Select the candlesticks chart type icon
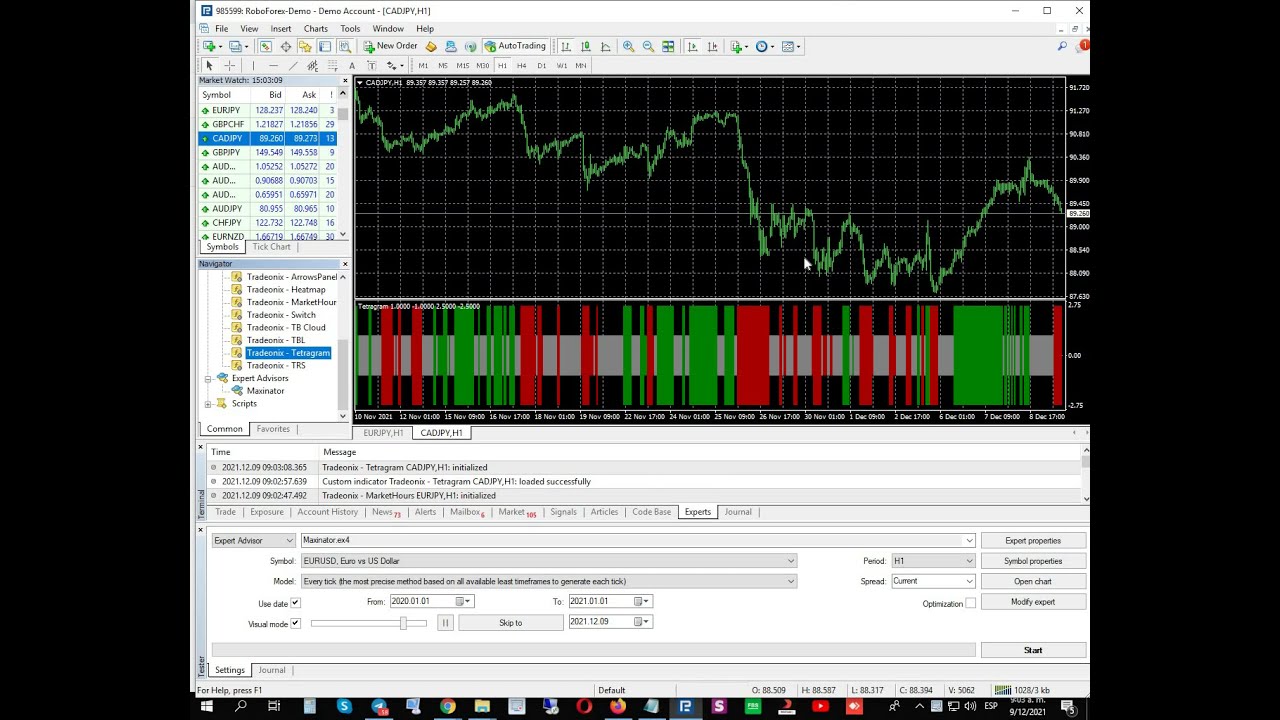 [x=586, y=46]
